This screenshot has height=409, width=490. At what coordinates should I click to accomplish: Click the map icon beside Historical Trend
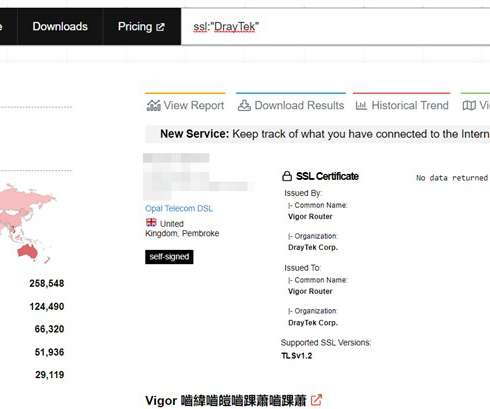[x=469, y=106]
